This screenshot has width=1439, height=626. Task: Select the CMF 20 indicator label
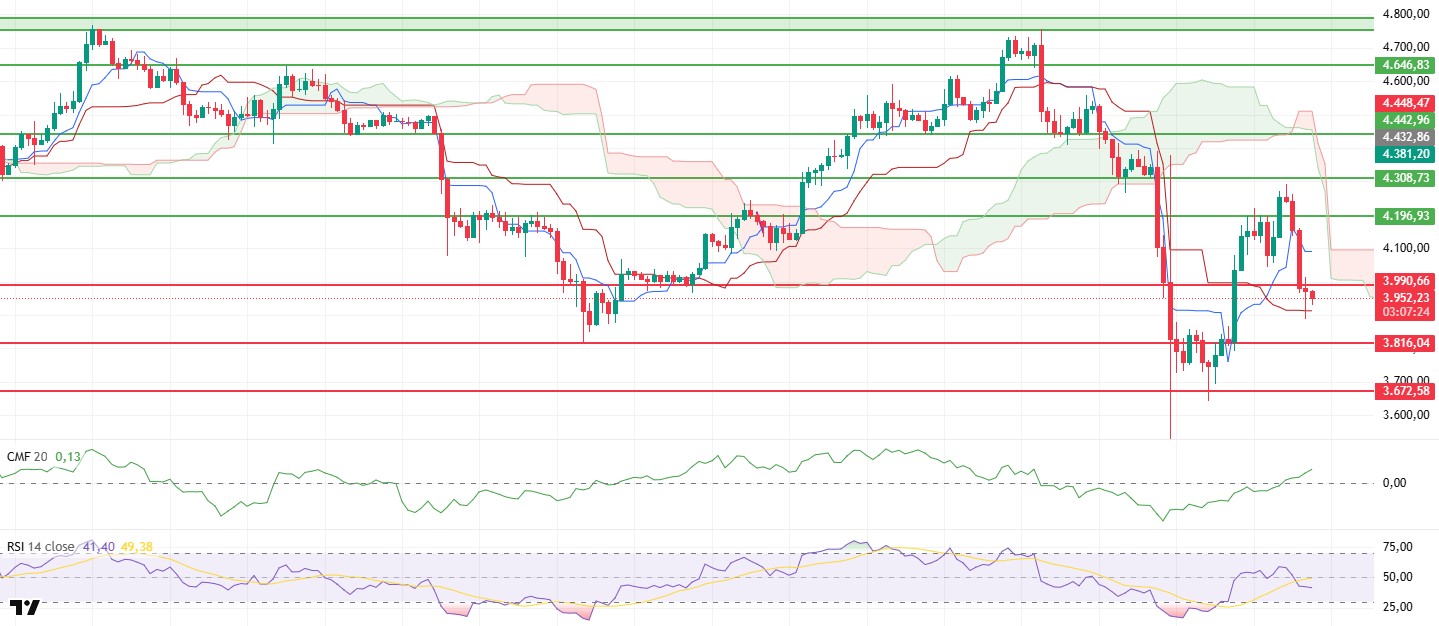pyautogui.click(x=27, y=456)
